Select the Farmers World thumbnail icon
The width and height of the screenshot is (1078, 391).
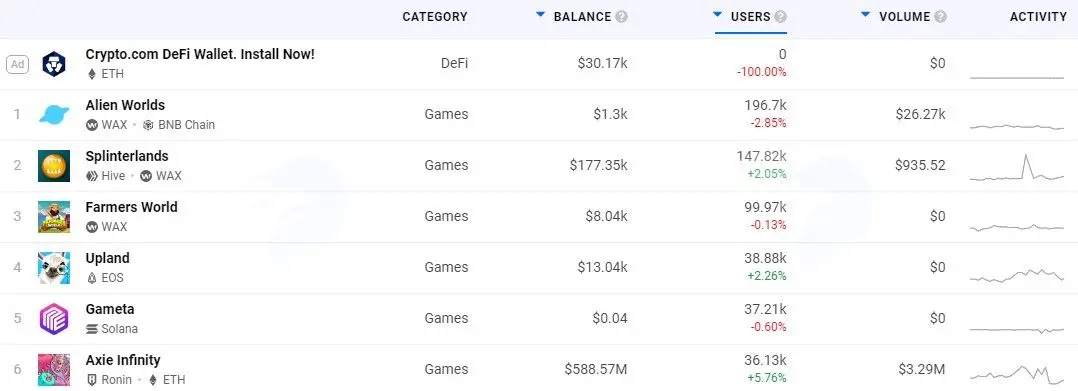click(x=54, y=216)
